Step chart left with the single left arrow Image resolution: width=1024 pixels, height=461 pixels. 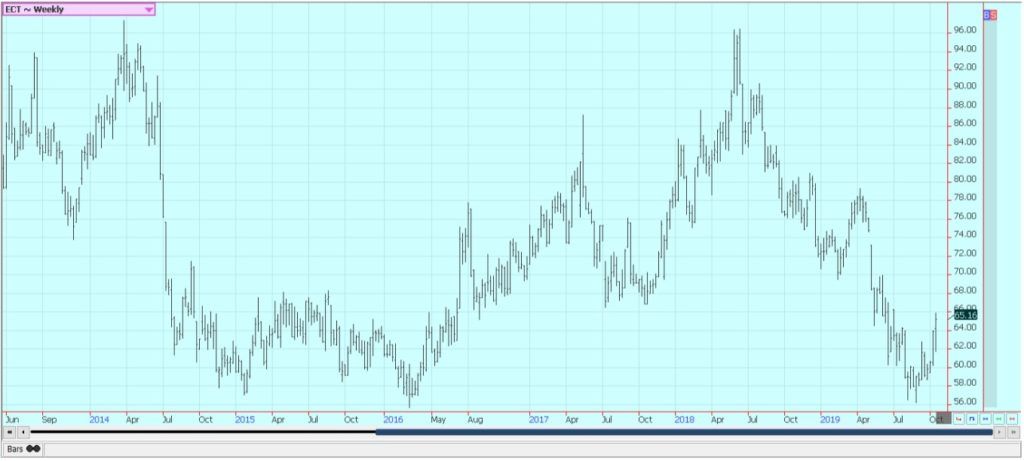coord(23,432)
